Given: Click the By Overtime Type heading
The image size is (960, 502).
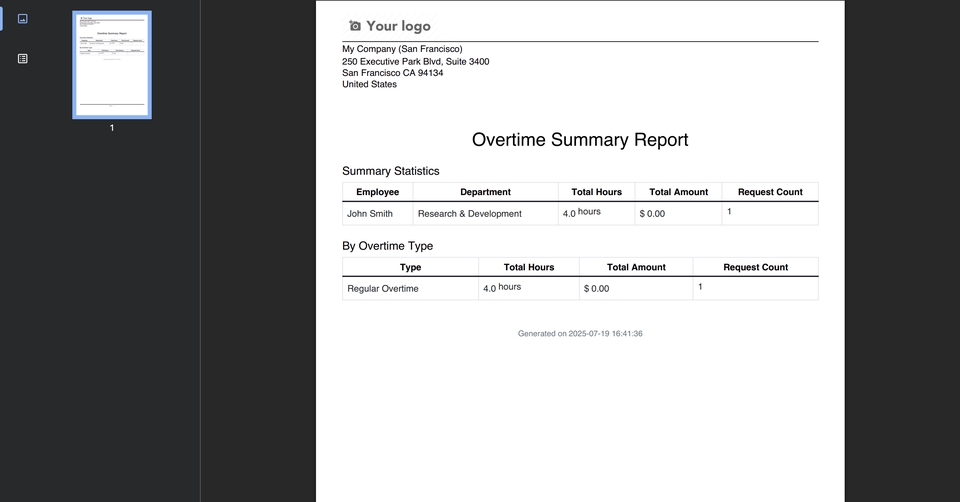Looking at the screenshot, I should click(387, 246).
